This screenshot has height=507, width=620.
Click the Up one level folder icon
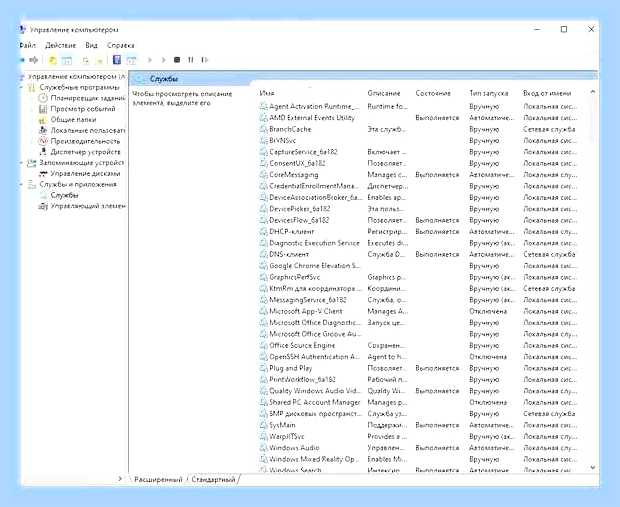click(x=52, y=60)
